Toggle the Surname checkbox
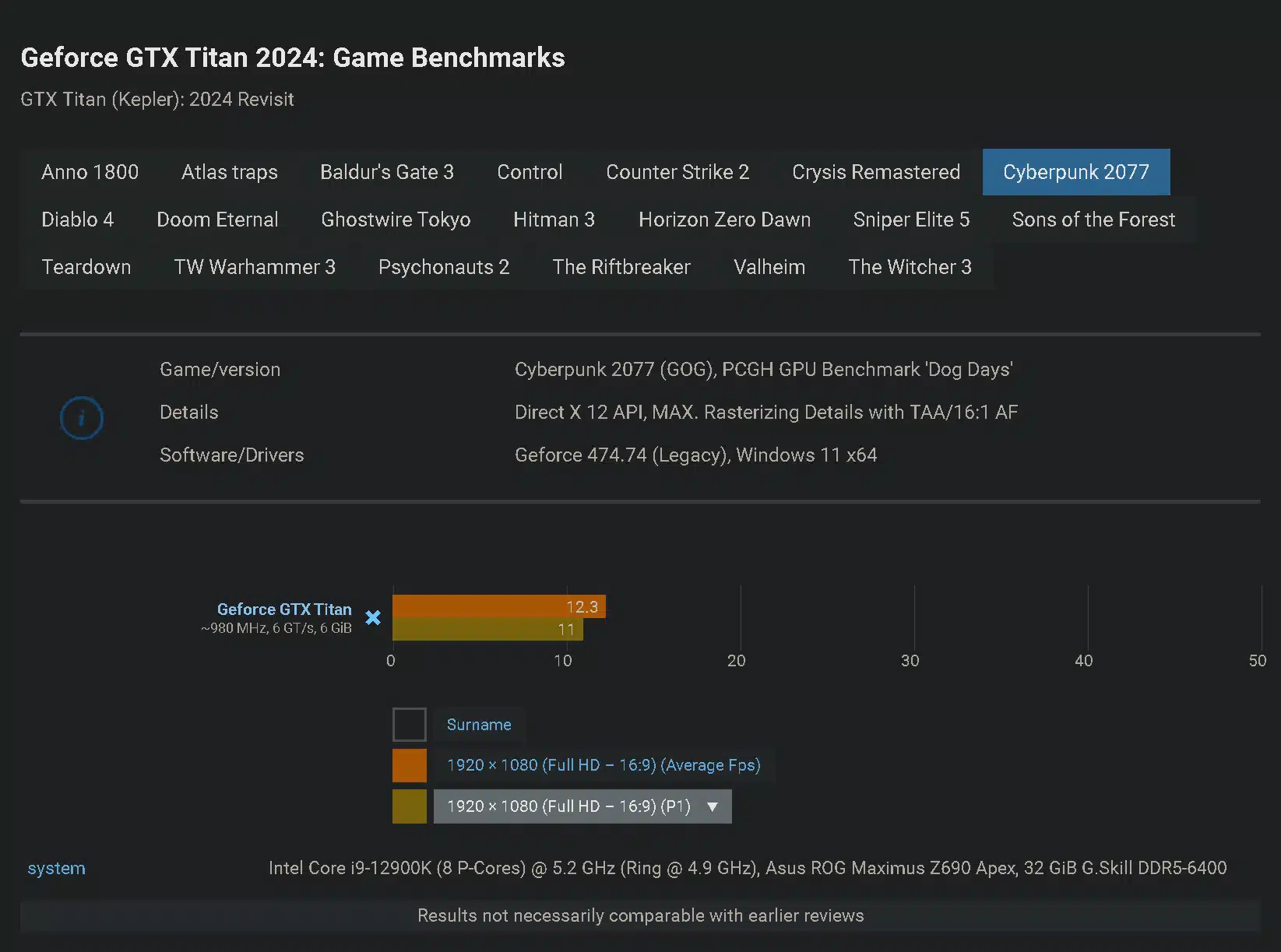The image size is (1281, 952). point(410,724)
